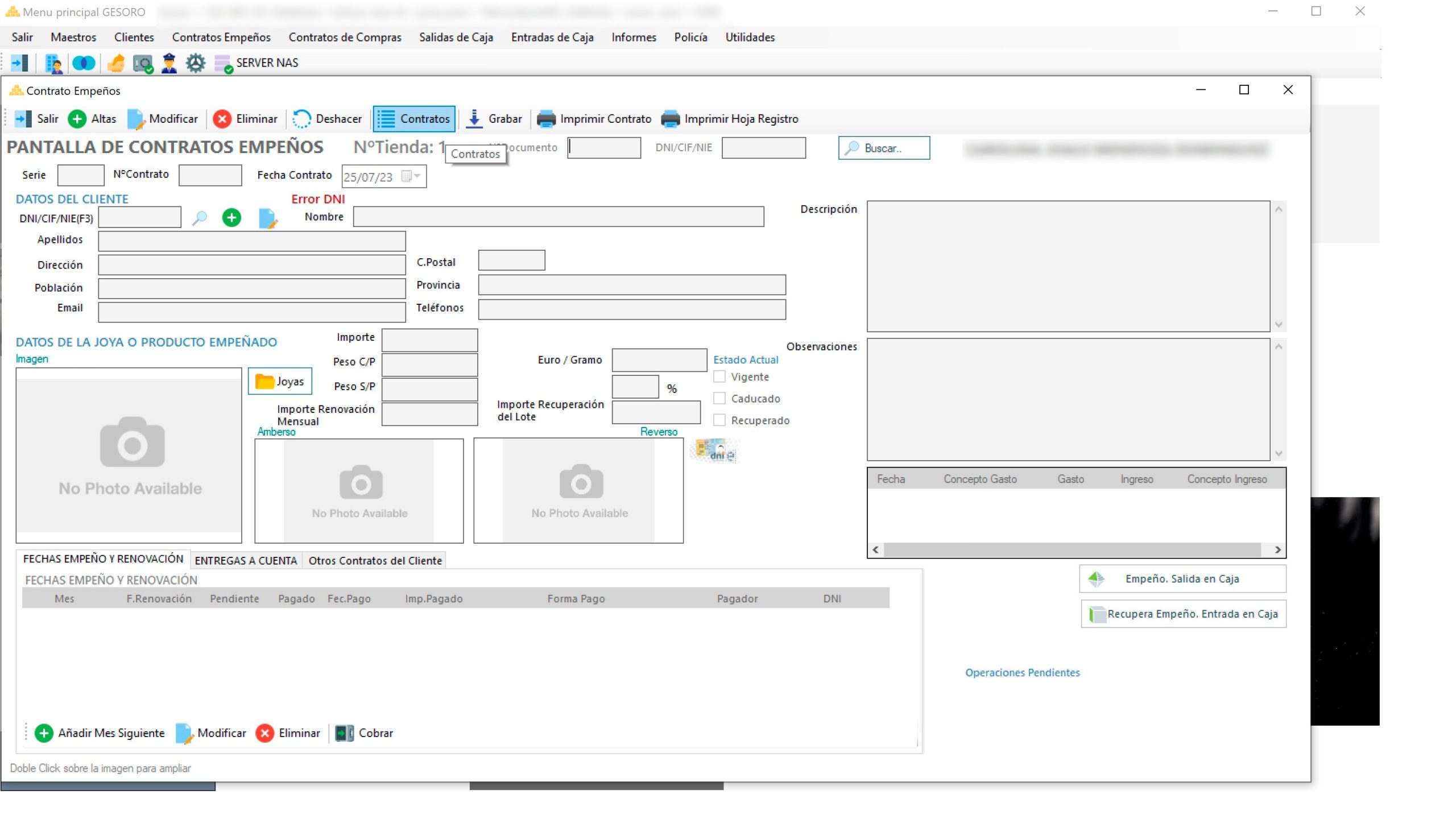
Task: Click the expenses grid horizontal scrollbar track
Action: pos(1072,549)
